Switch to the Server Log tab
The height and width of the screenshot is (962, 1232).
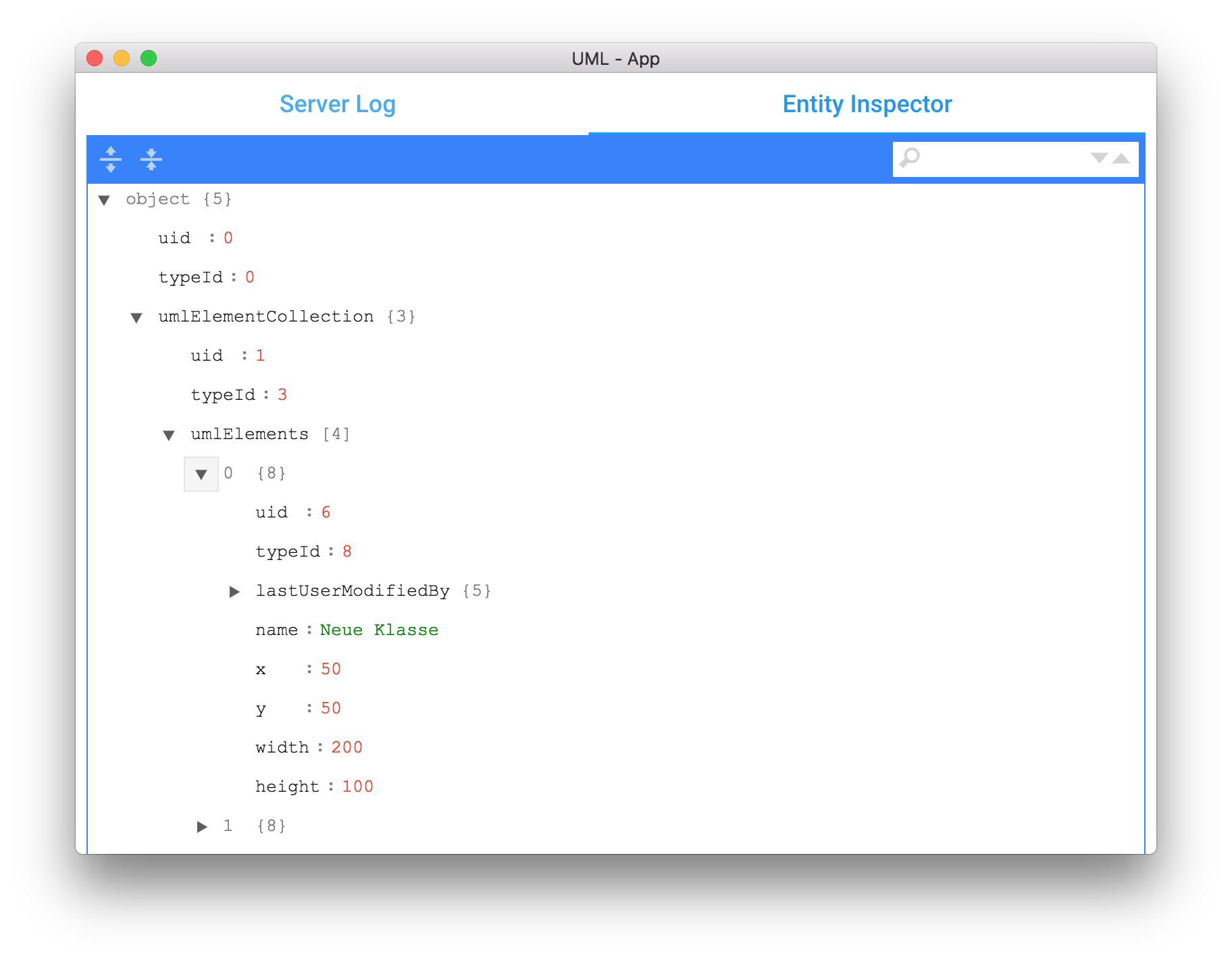(x=337, y=104)
